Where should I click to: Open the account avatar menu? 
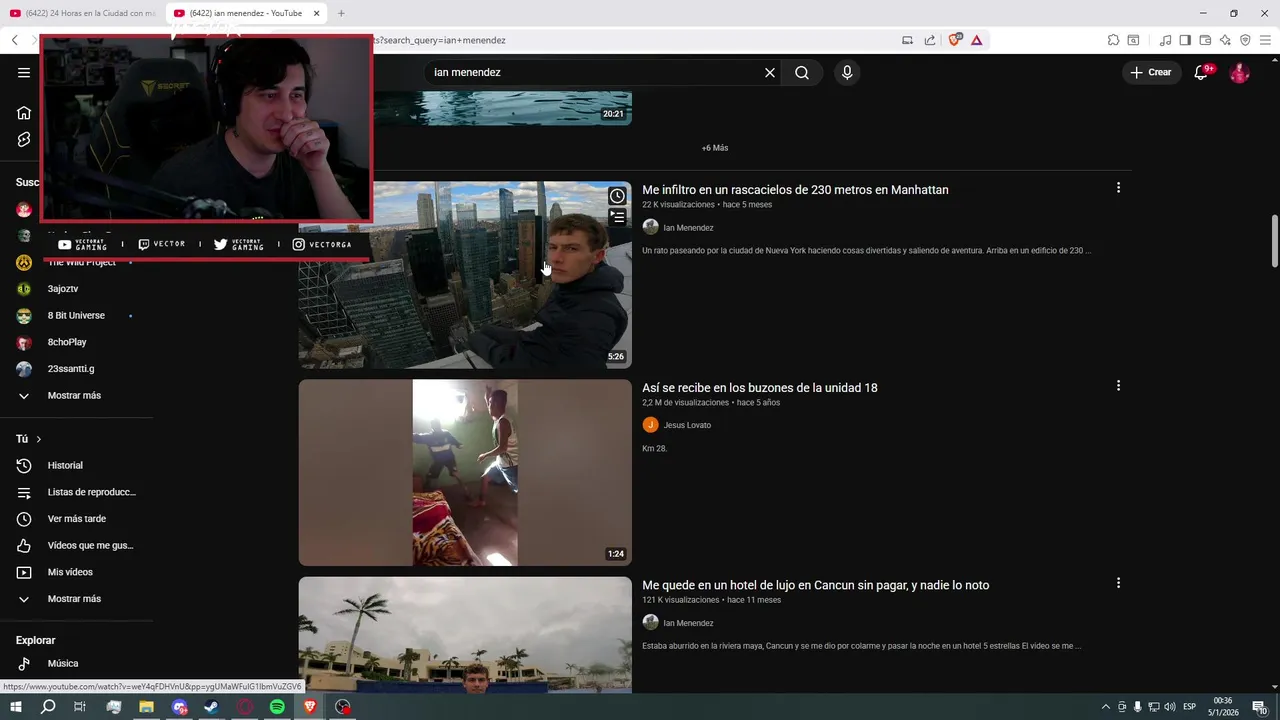[1239, 72]
